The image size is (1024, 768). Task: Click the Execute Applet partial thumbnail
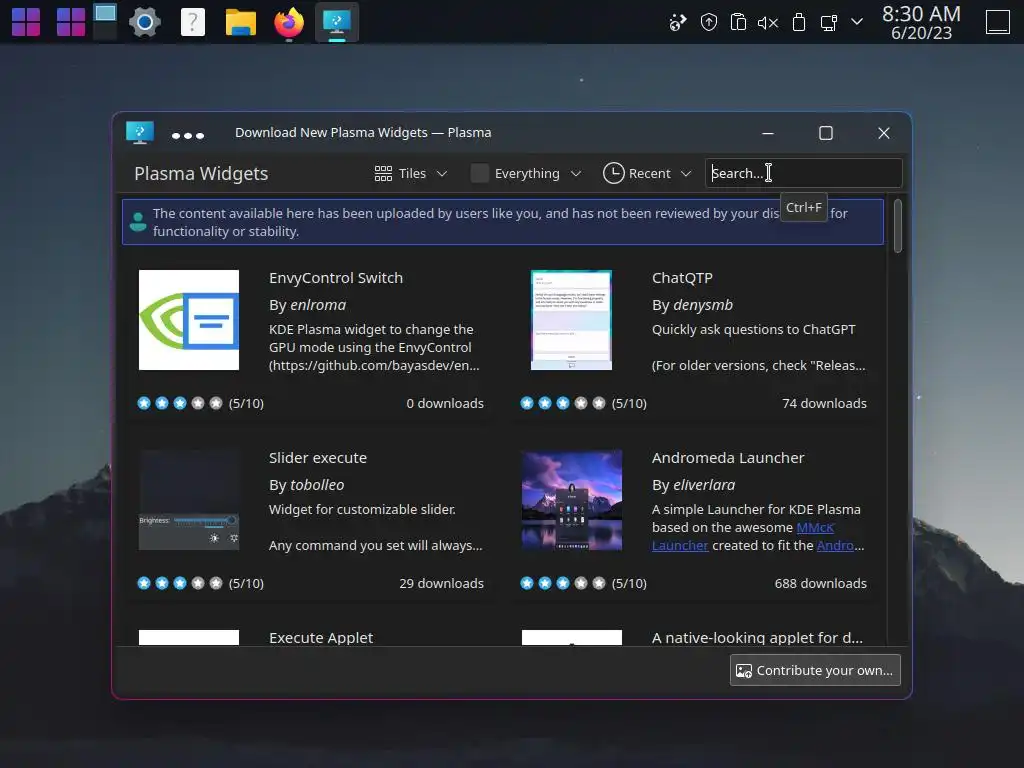(189, 637)
